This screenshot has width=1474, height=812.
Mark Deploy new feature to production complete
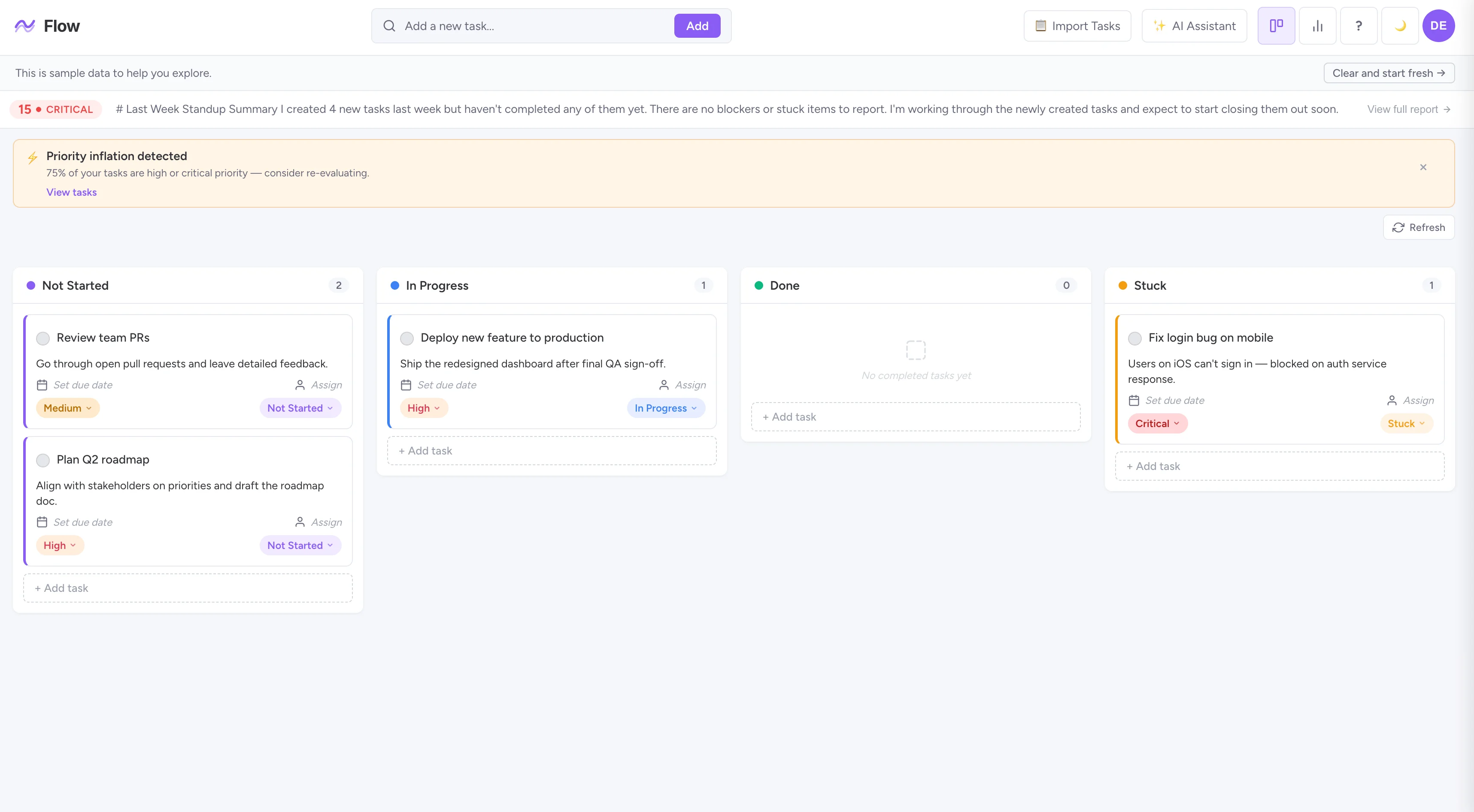click(x=407, y=338)
